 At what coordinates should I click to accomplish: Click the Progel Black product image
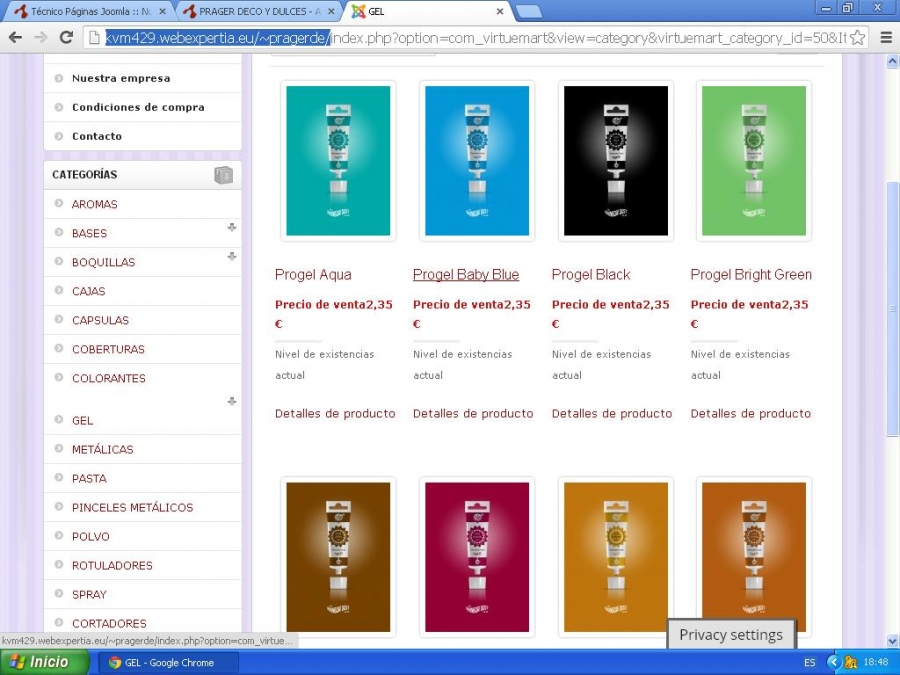(x=616, y=161)
